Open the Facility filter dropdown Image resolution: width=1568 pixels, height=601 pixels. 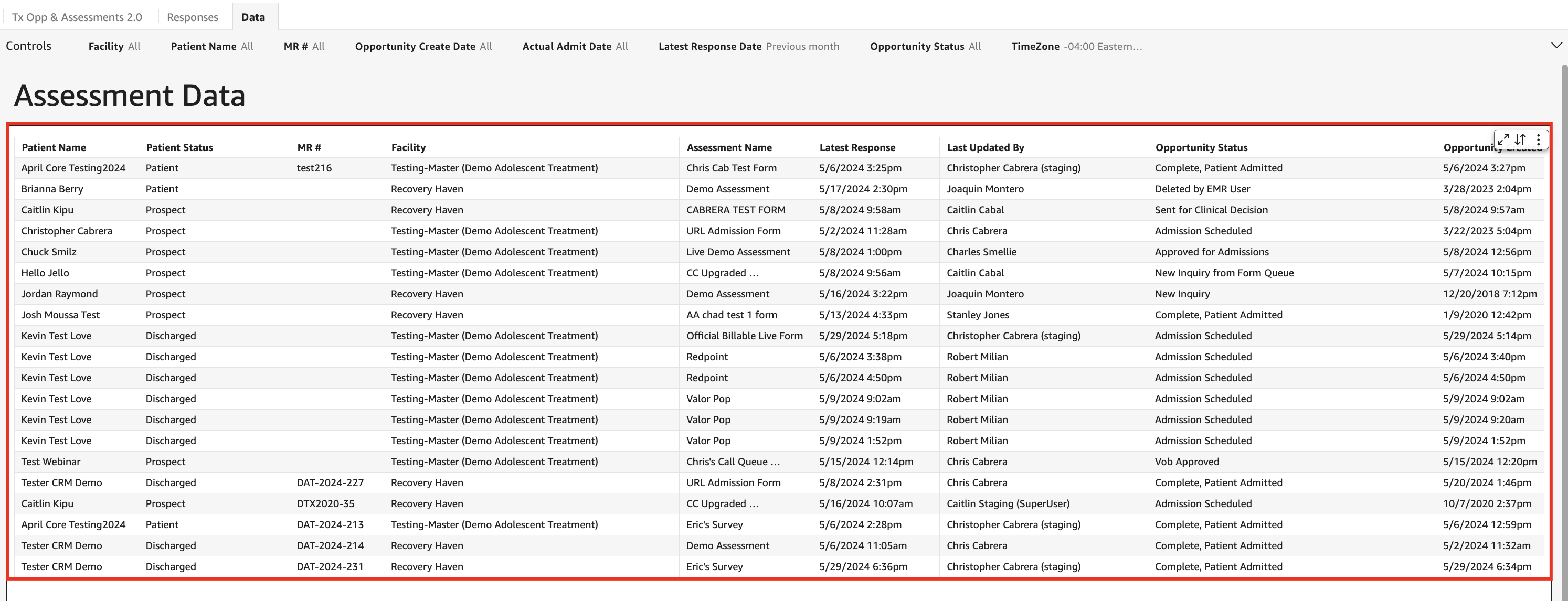click(114, 46)
